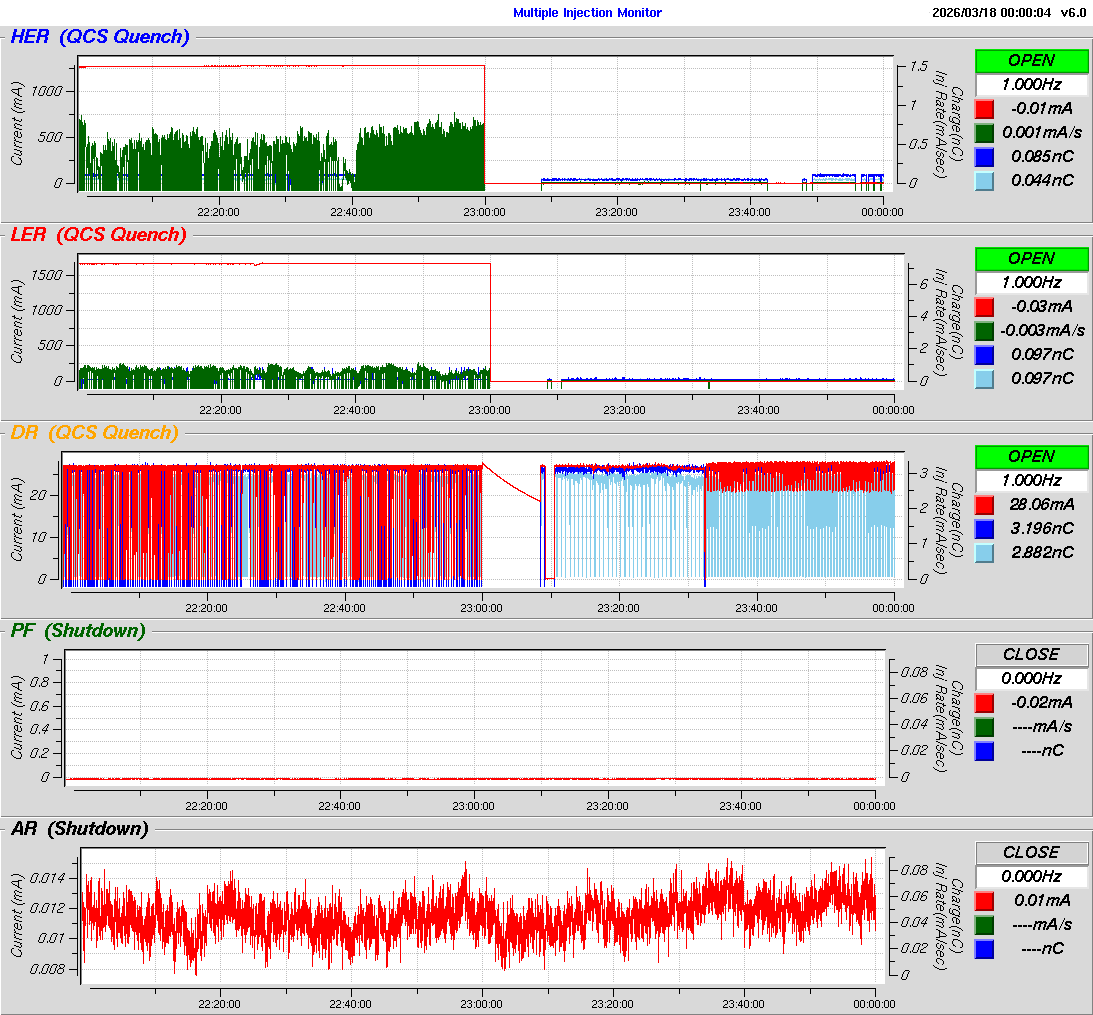Toggle the LER OPEN status indicator
1093x1015 pixels.
[1031, 259]
